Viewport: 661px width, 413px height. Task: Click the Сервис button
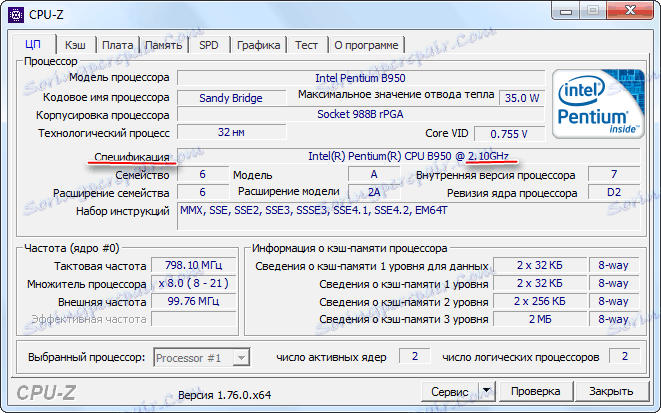pyautogui.click(x=450, y=392)
